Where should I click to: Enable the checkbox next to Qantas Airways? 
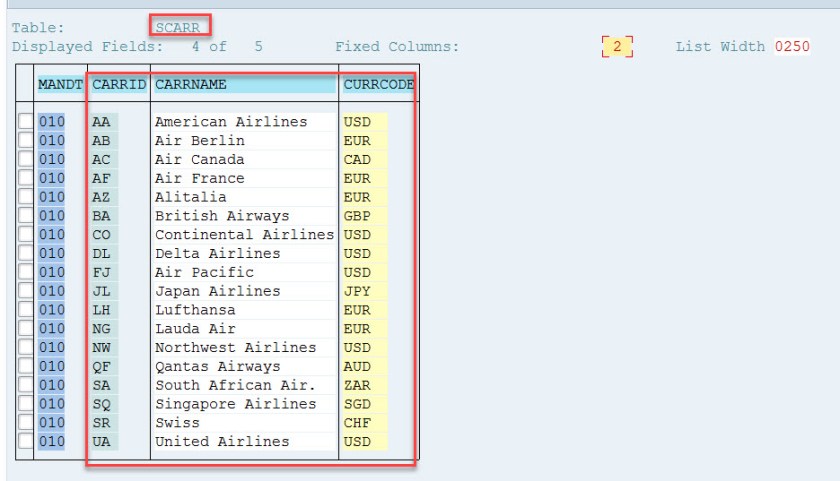click(26, 367)
